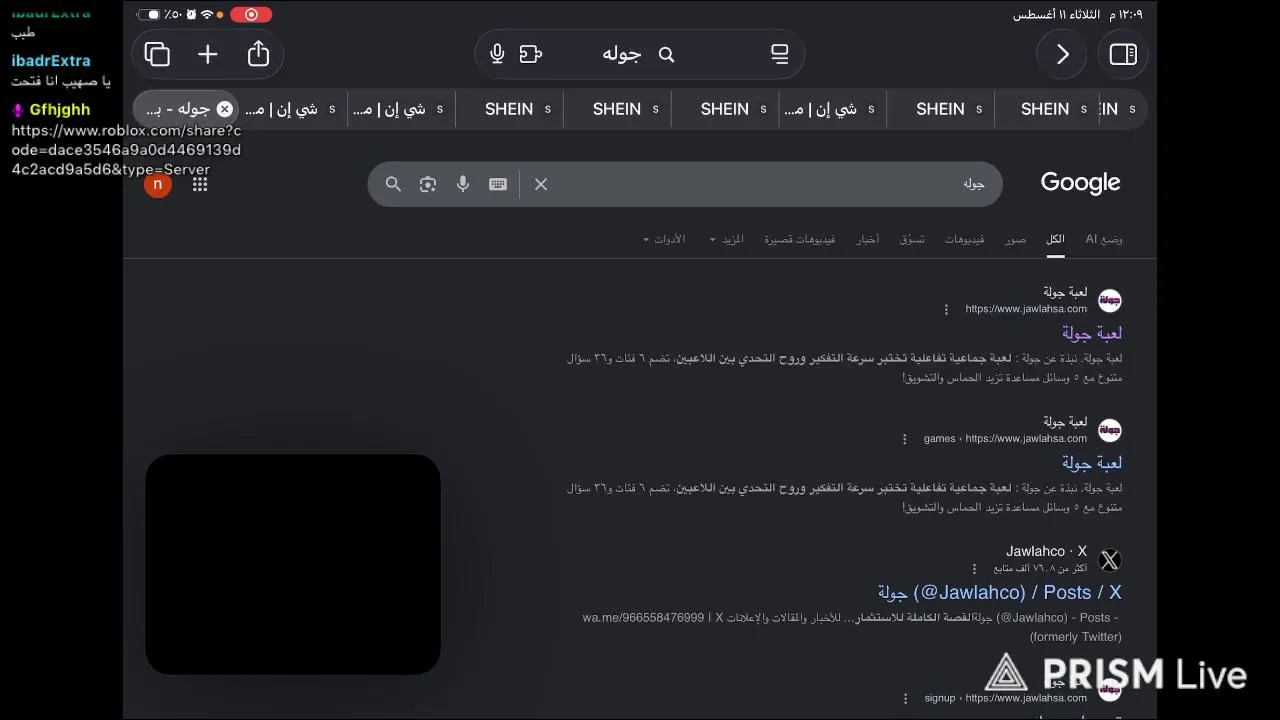Expand the المزيد dropdown
The height and width of the screenshot is (720, 1280).
(727, 239)
